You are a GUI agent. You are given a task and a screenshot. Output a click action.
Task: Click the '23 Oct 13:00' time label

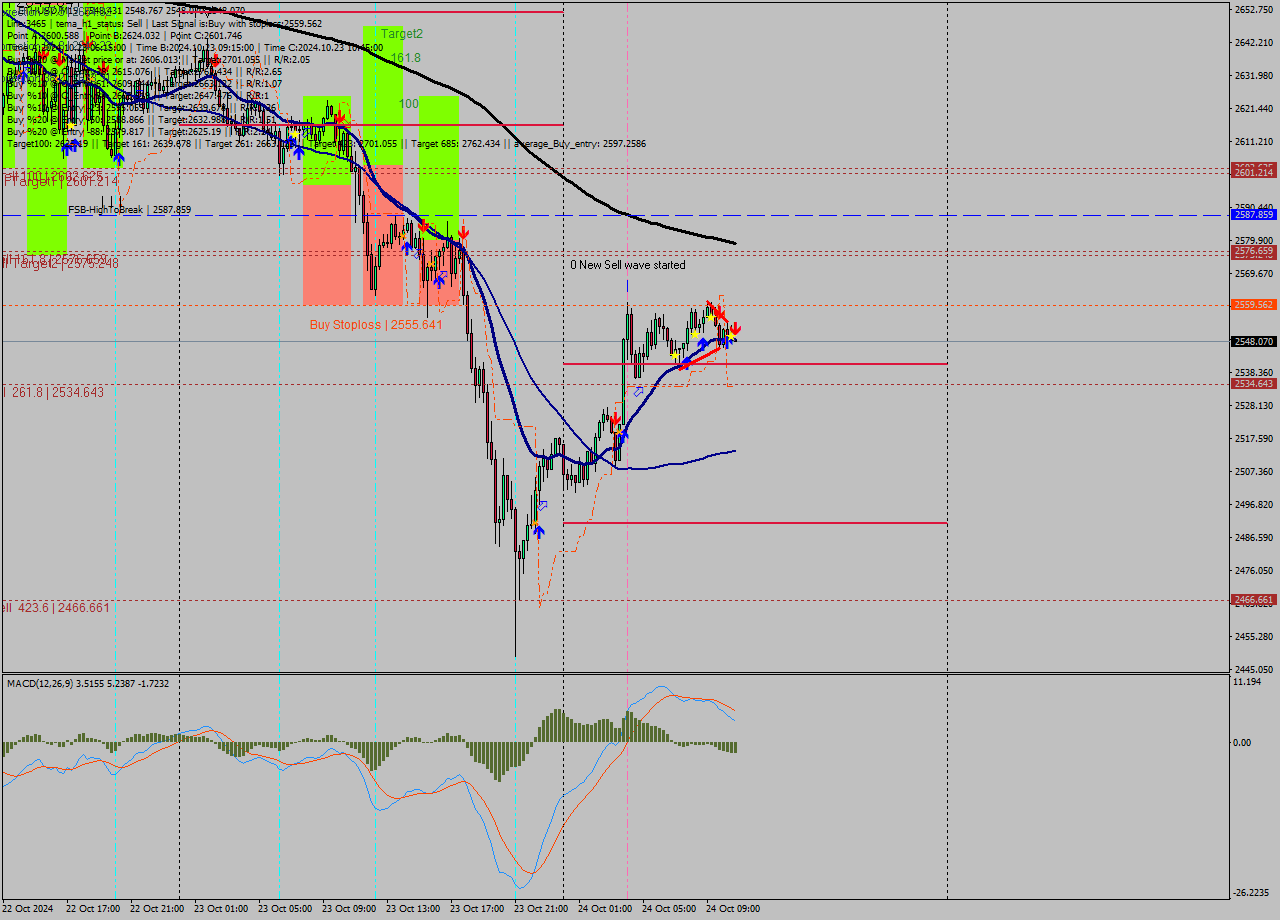pyautogui.click(x=414, y=908)
